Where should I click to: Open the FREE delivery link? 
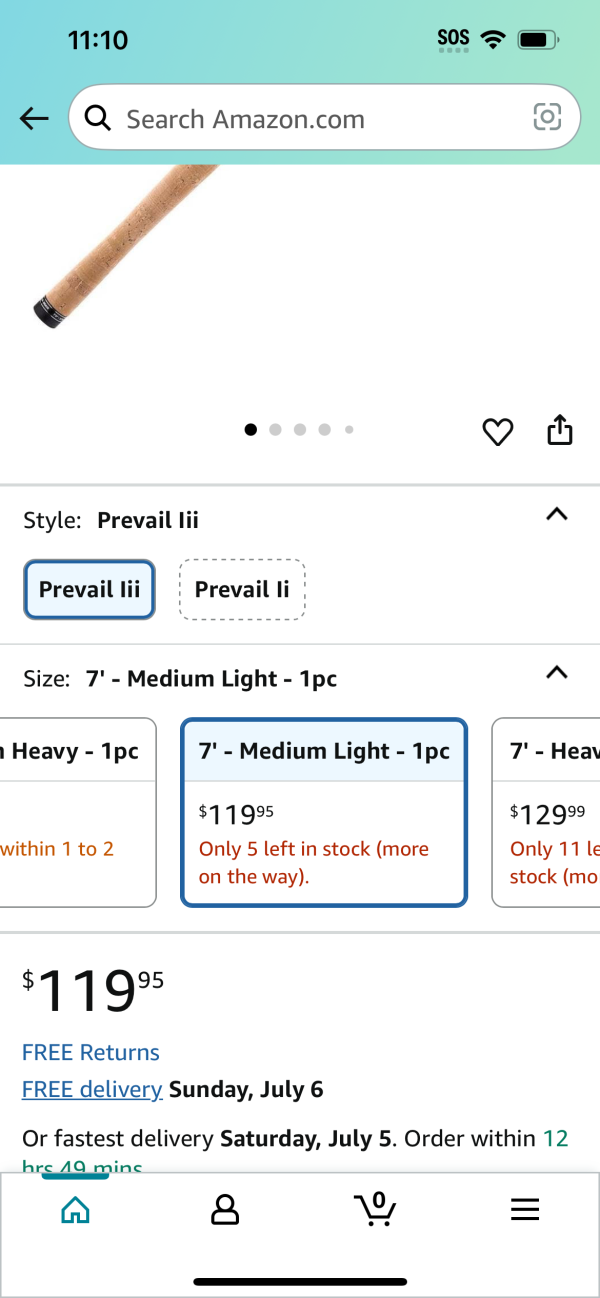92,1089
